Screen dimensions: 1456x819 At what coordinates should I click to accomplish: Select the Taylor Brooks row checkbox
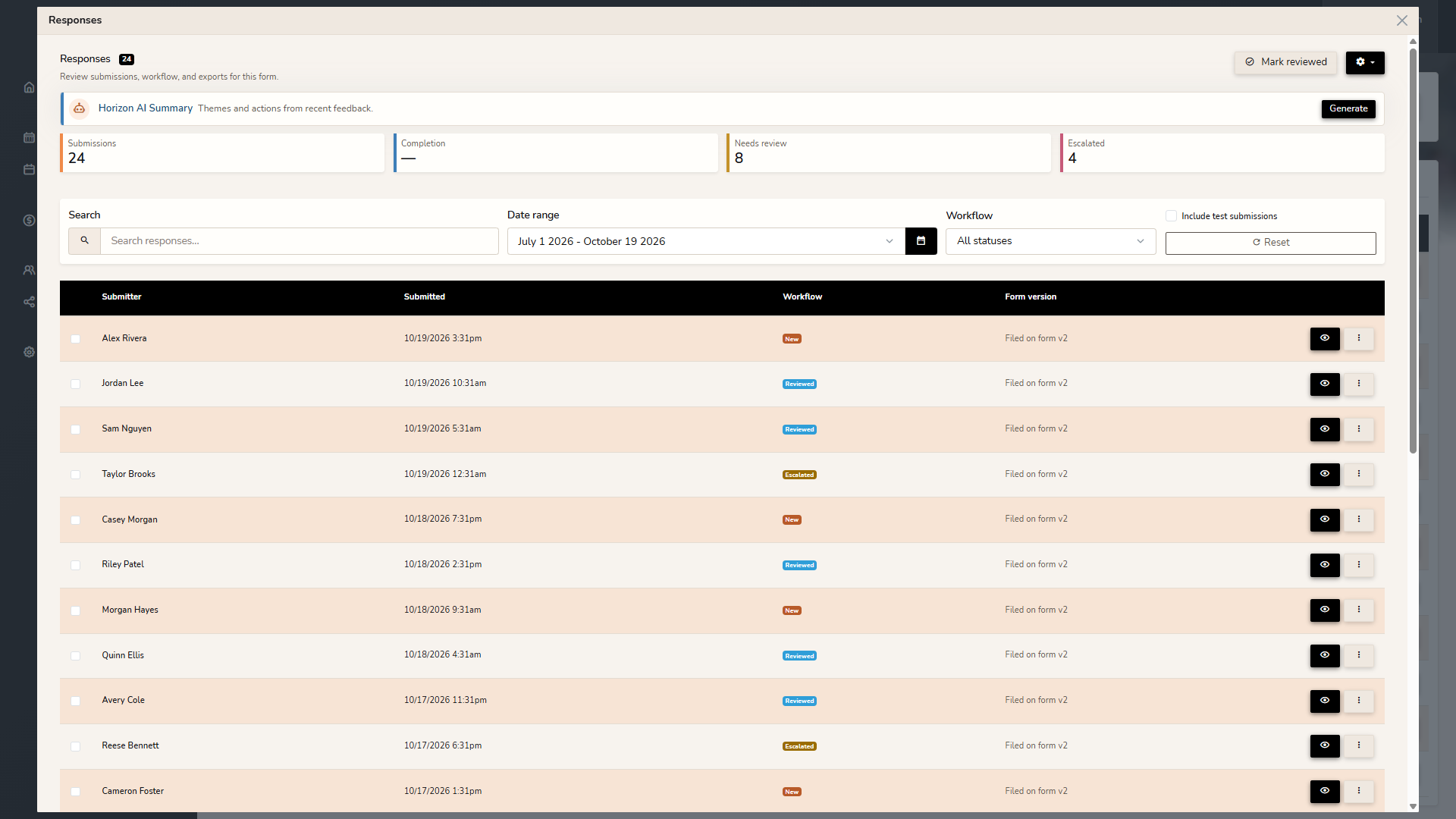(75, 475)
